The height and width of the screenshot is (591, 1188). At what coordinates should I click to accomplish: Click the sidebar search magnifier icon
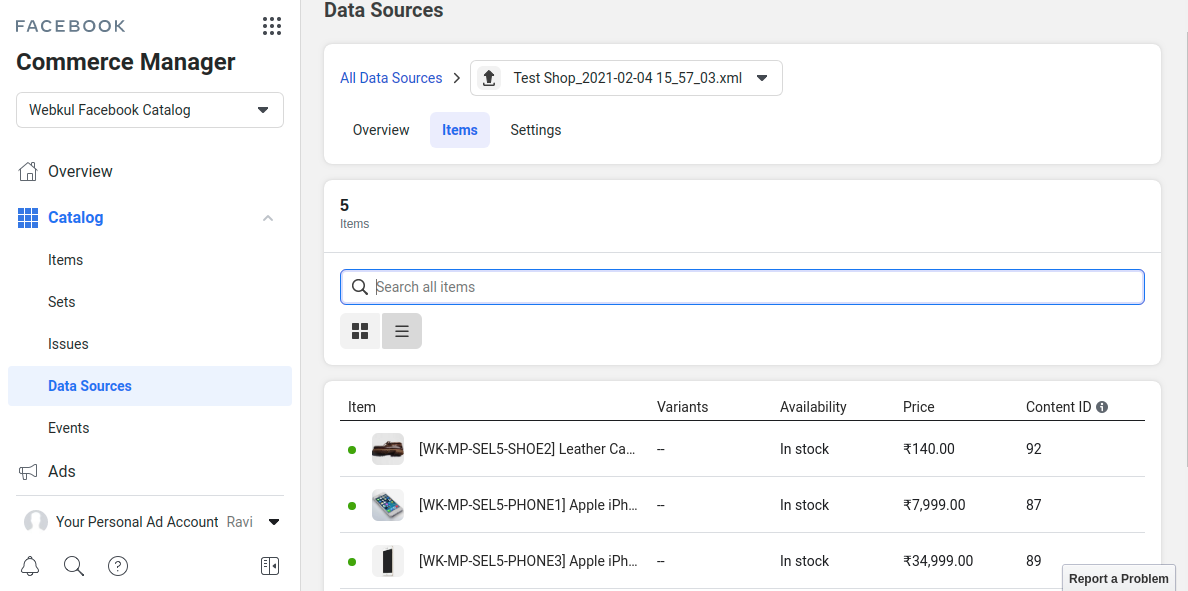point(73,566)
